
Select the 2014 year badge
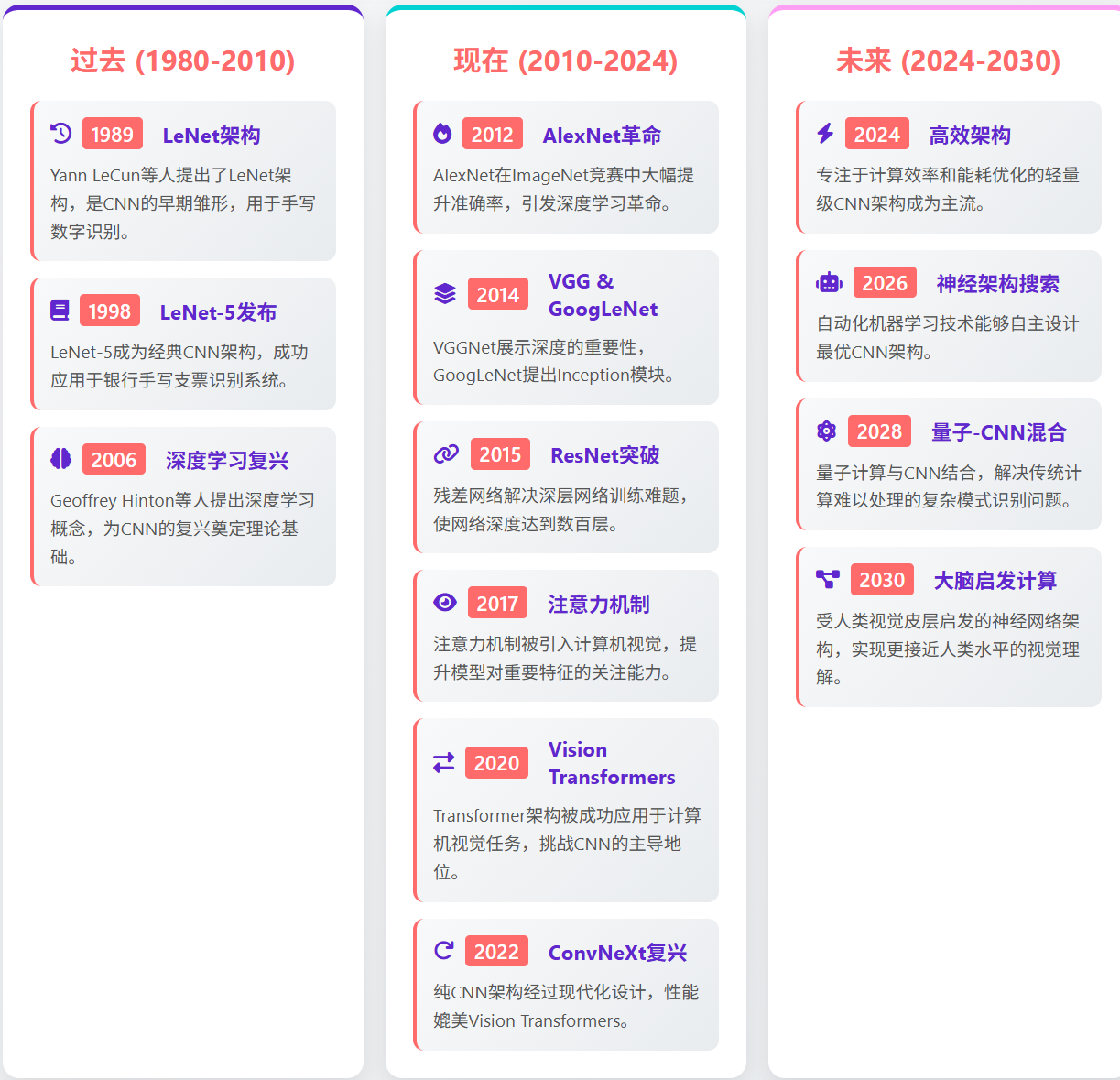click(x=498, y=294)
